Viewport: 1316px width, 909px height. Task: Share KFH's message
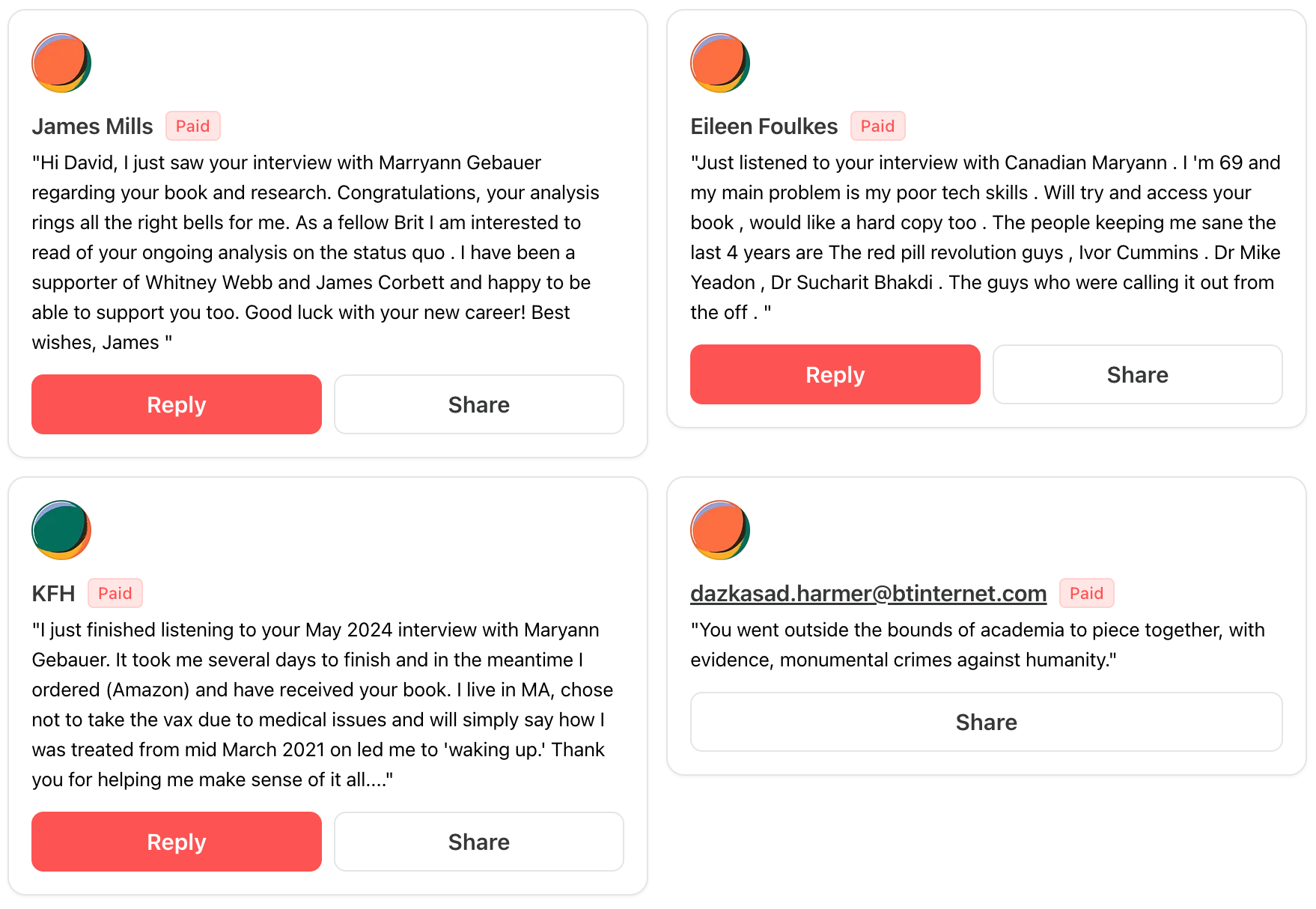click(479, 842)
